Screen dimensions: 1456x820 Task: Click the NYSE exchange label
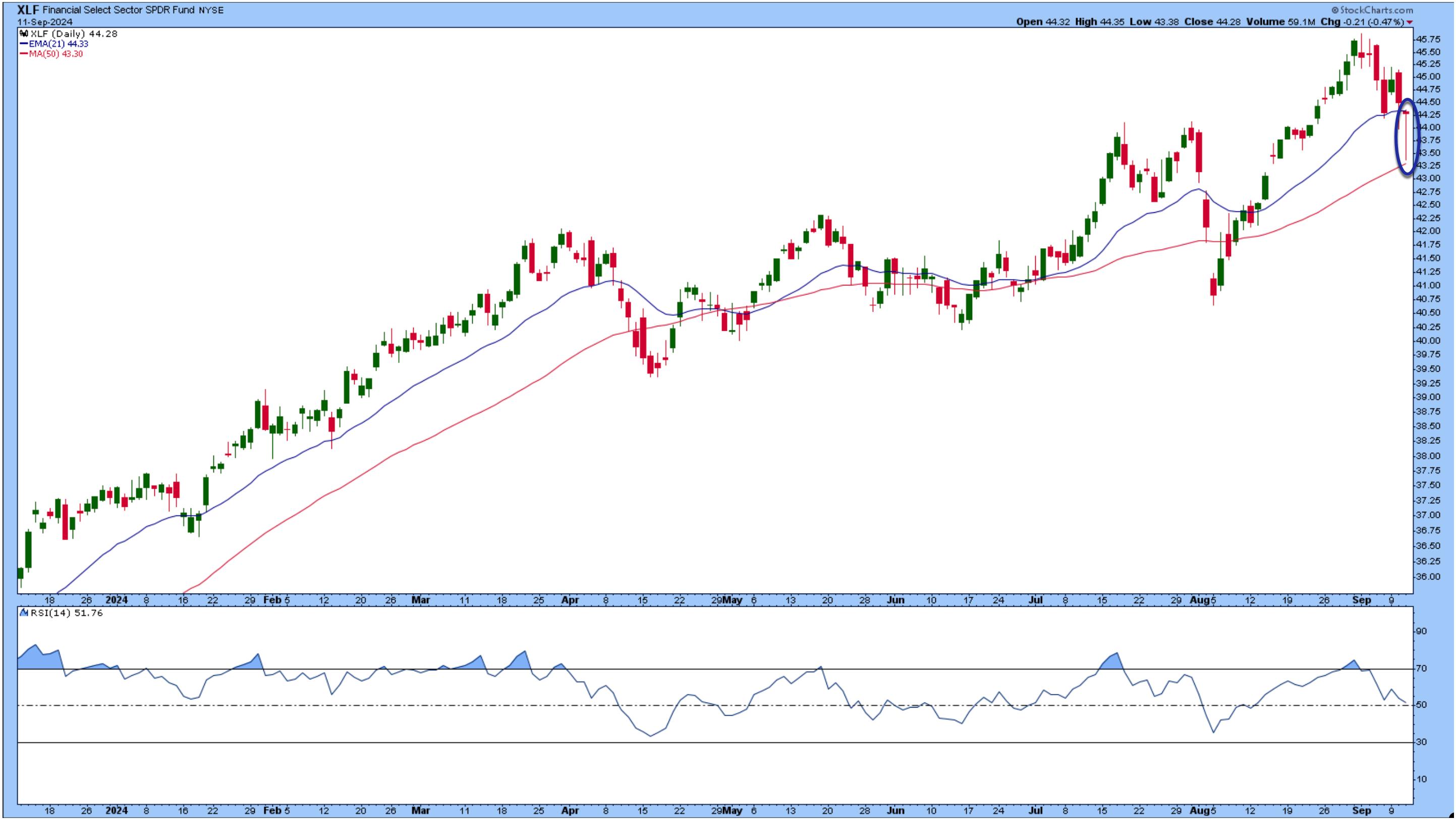click(211, 11)
